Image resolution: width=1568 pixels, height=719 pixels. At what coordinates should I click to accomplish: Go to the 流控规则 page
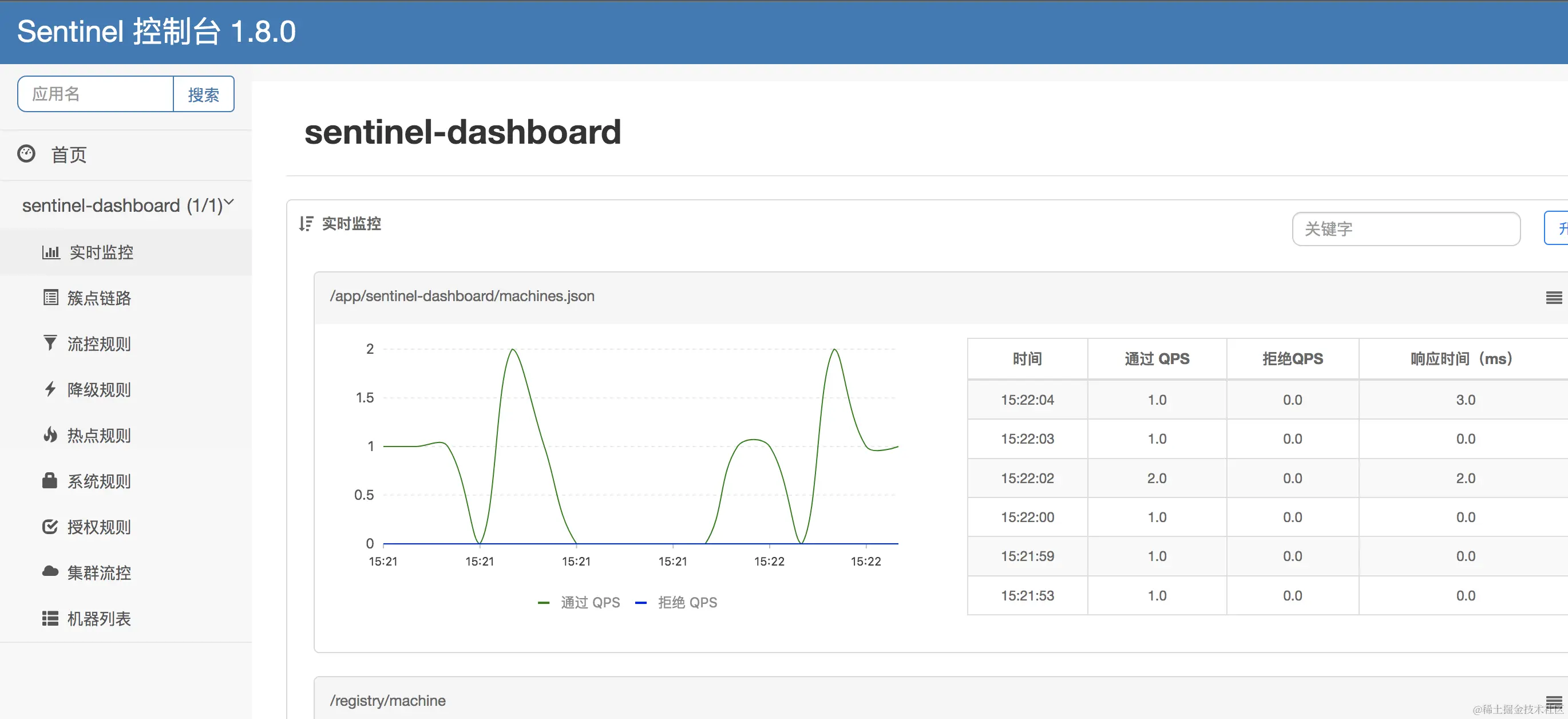coord(99,343)
